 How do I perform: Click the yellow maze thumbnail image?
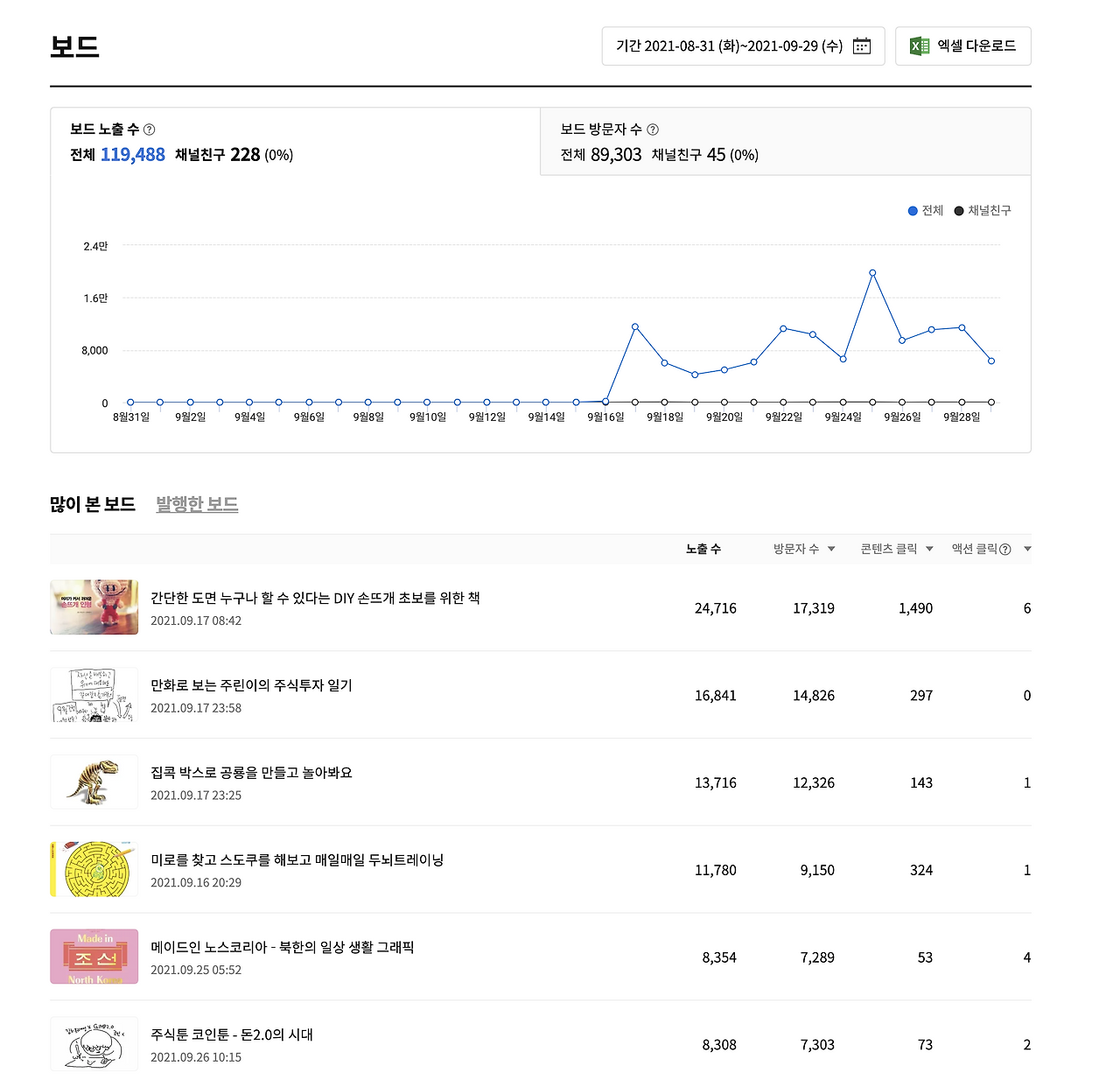pyautogui.click(x=94, y=869)
